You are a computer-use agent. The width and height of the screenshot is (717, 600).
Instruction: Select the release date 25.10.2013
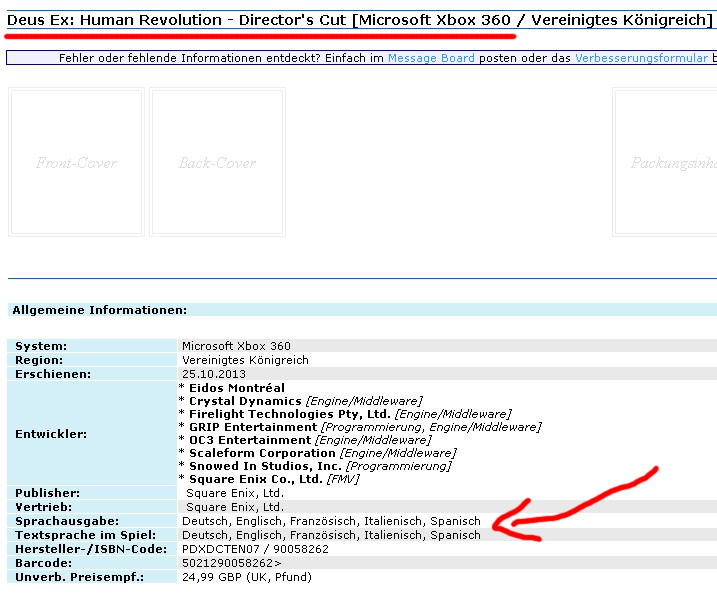pos(214,374)
